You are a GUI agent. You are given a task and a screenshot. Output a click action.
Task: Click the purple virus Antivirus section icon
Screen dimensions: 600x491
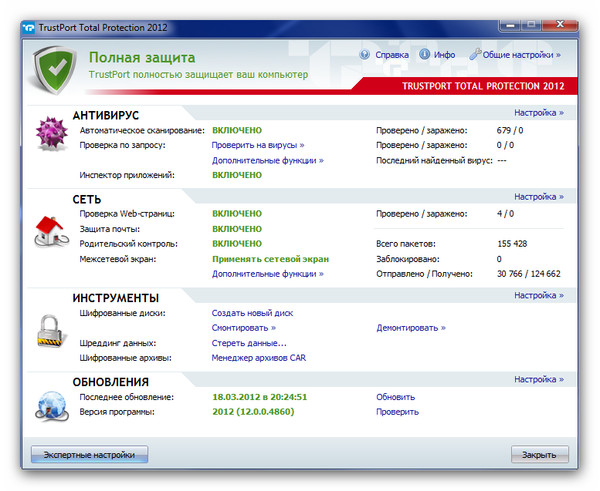[50, 134]
